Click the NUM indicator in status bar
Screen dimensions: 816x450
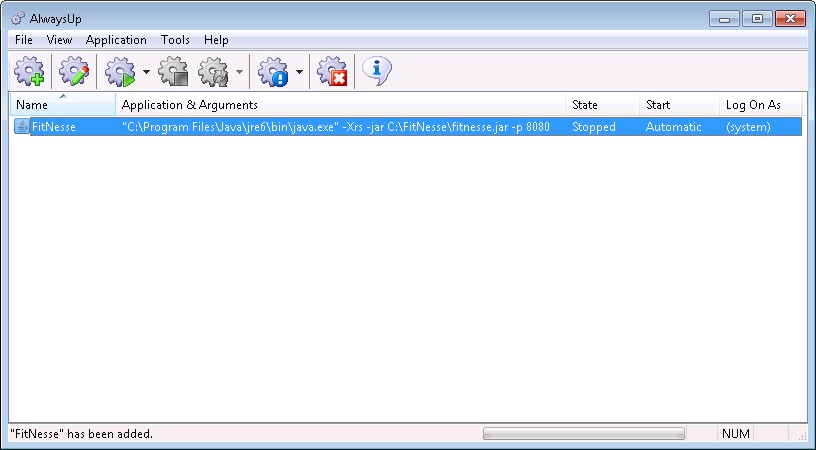click(736, 434)
